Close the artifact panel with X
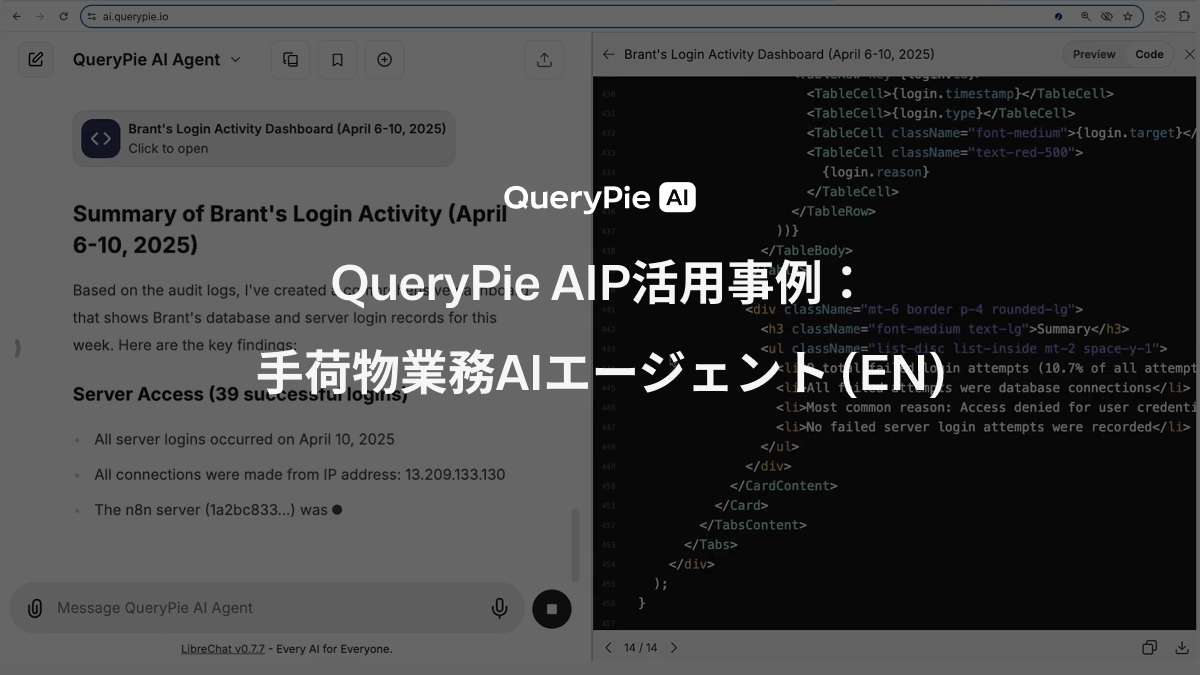Image resolution: width=1200 pixels, height=675 pixels. pyautogui.click(x=1189, y=55)
